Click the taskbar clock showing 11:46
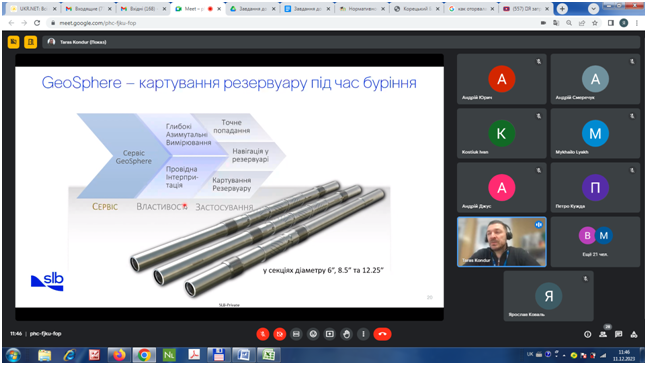647x365 pixels. tap(624, 355)
